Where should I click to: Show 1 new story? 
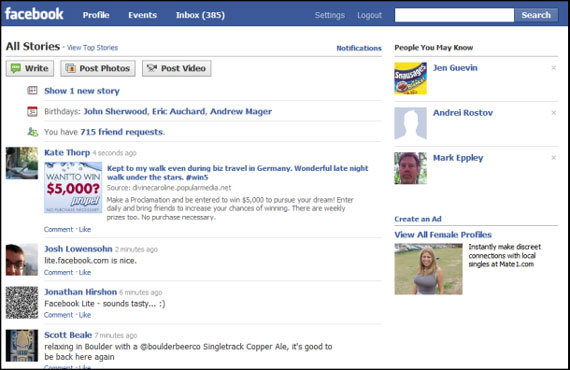pyautogui.click(x=82, y=91)
